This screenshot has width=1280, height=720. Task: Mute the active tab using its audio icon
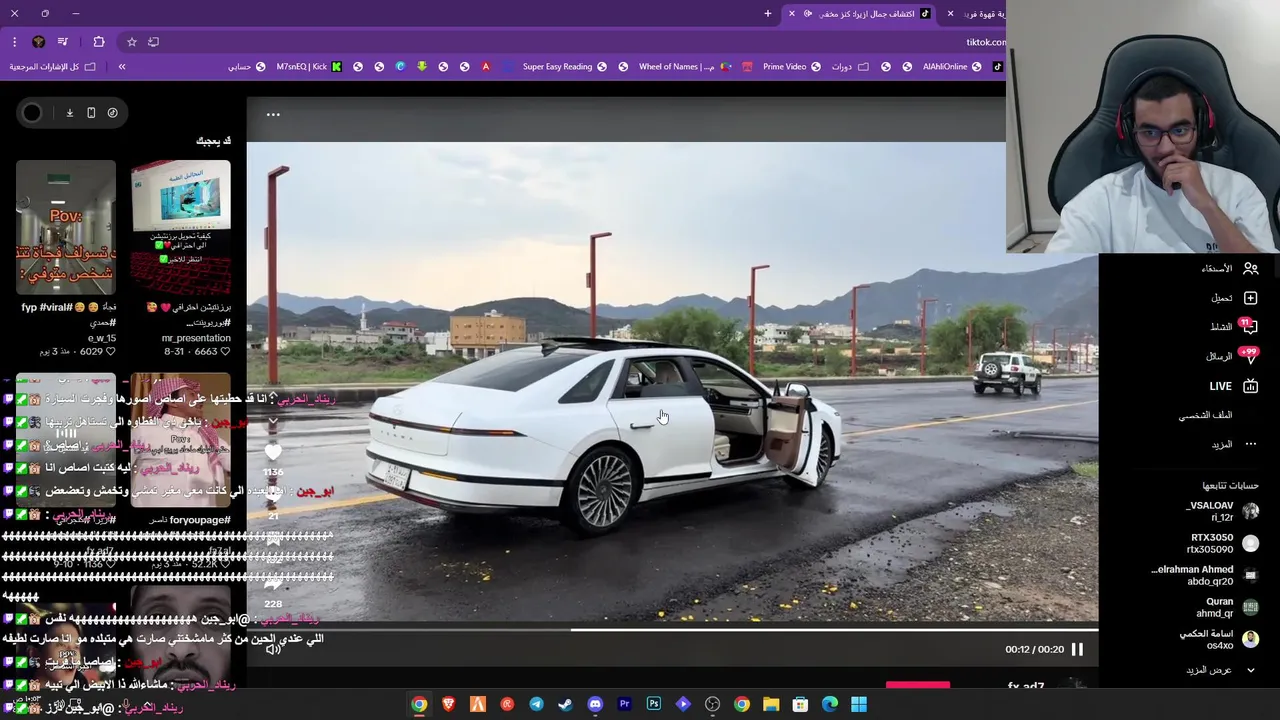pyautogui.click(x=808, y=14)
